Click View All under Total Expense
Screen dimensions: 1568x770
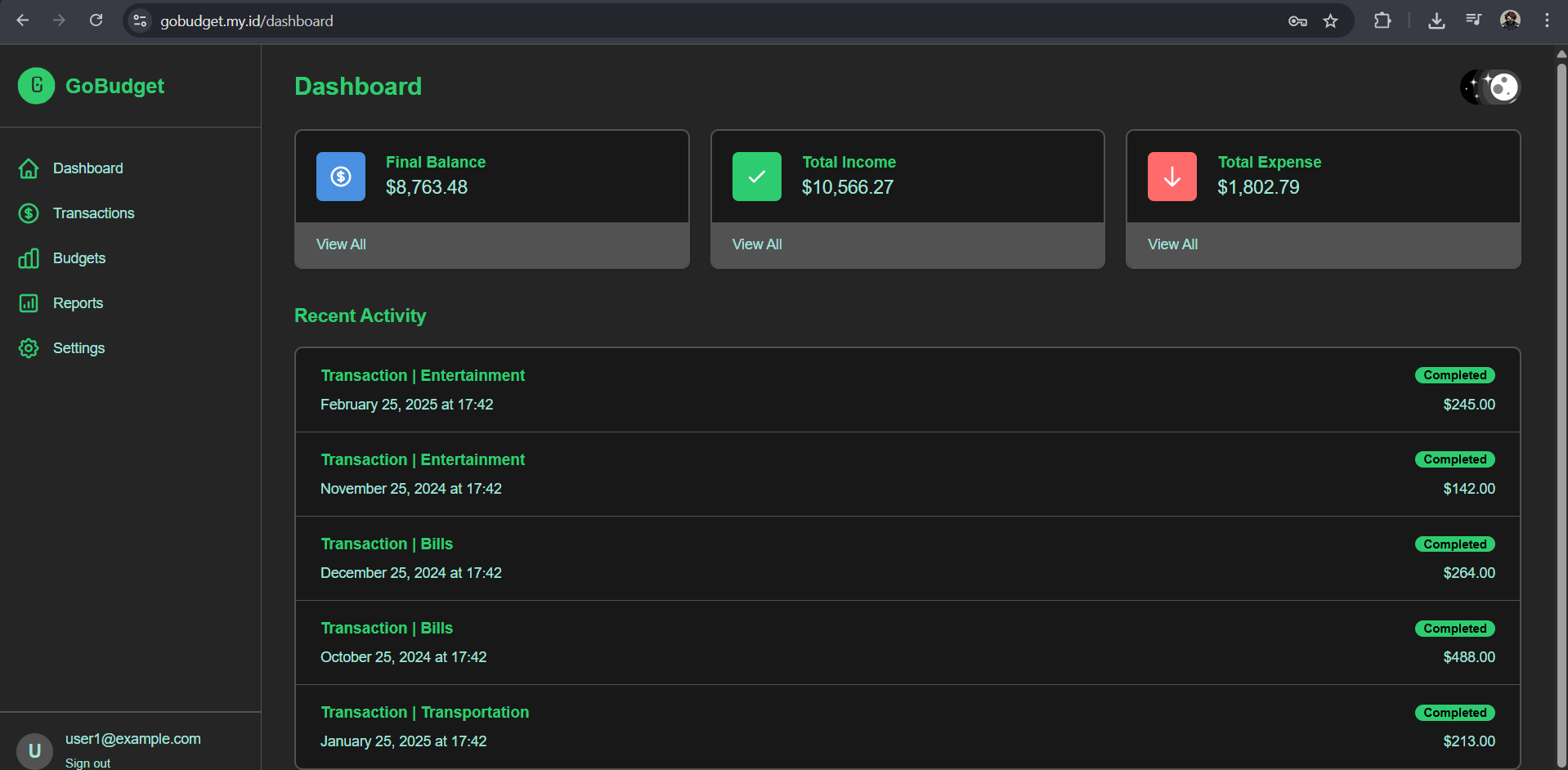tap(1172, 244)
